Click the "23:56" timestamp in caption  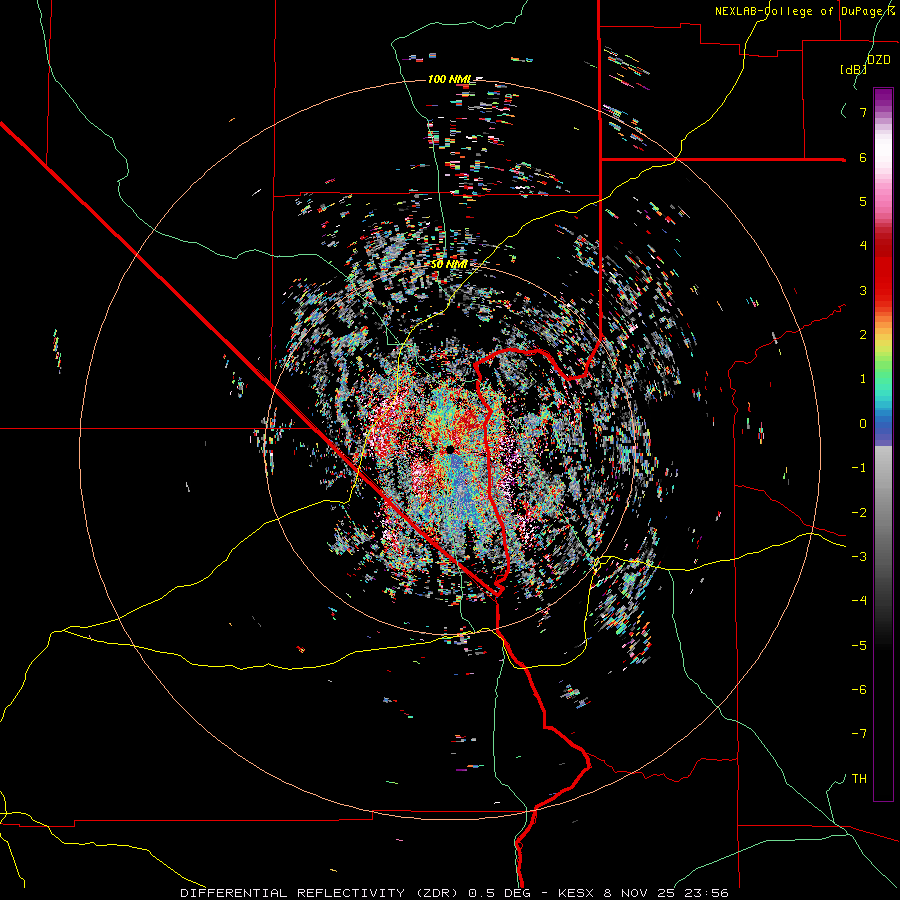(x=705, y=893)
